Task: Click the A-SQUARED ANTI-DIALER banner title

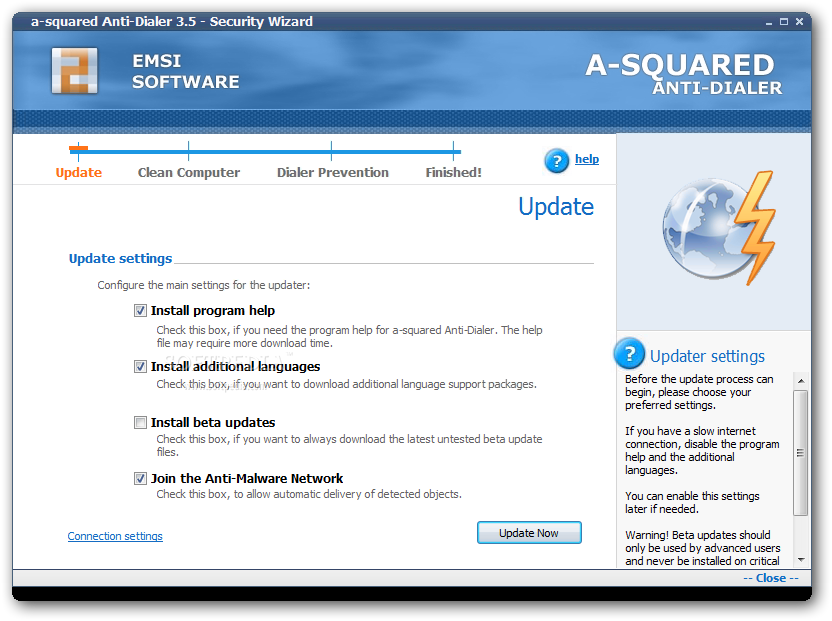Action: (x=684, y=74)
